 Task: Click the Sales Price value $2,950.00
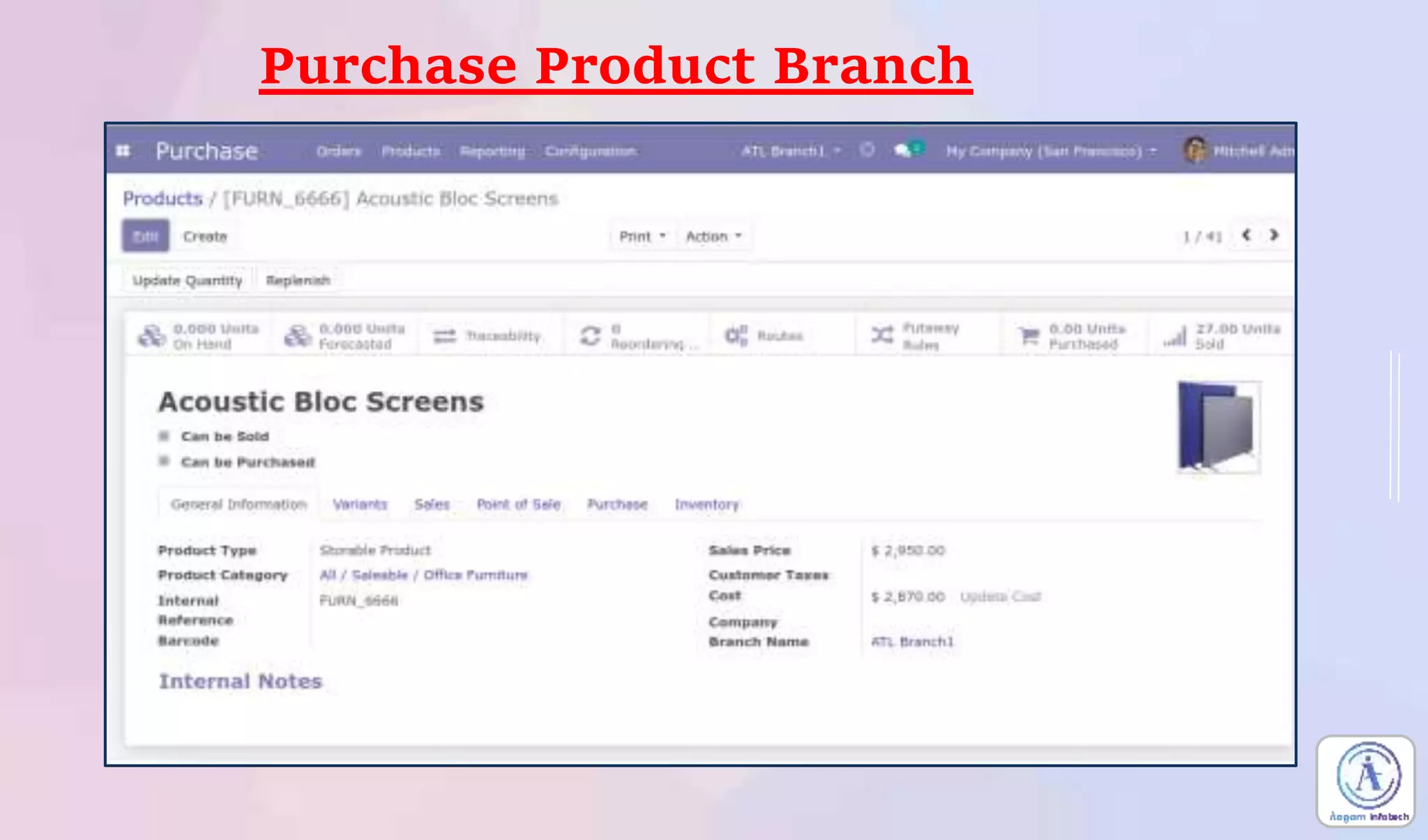(908, 551)
